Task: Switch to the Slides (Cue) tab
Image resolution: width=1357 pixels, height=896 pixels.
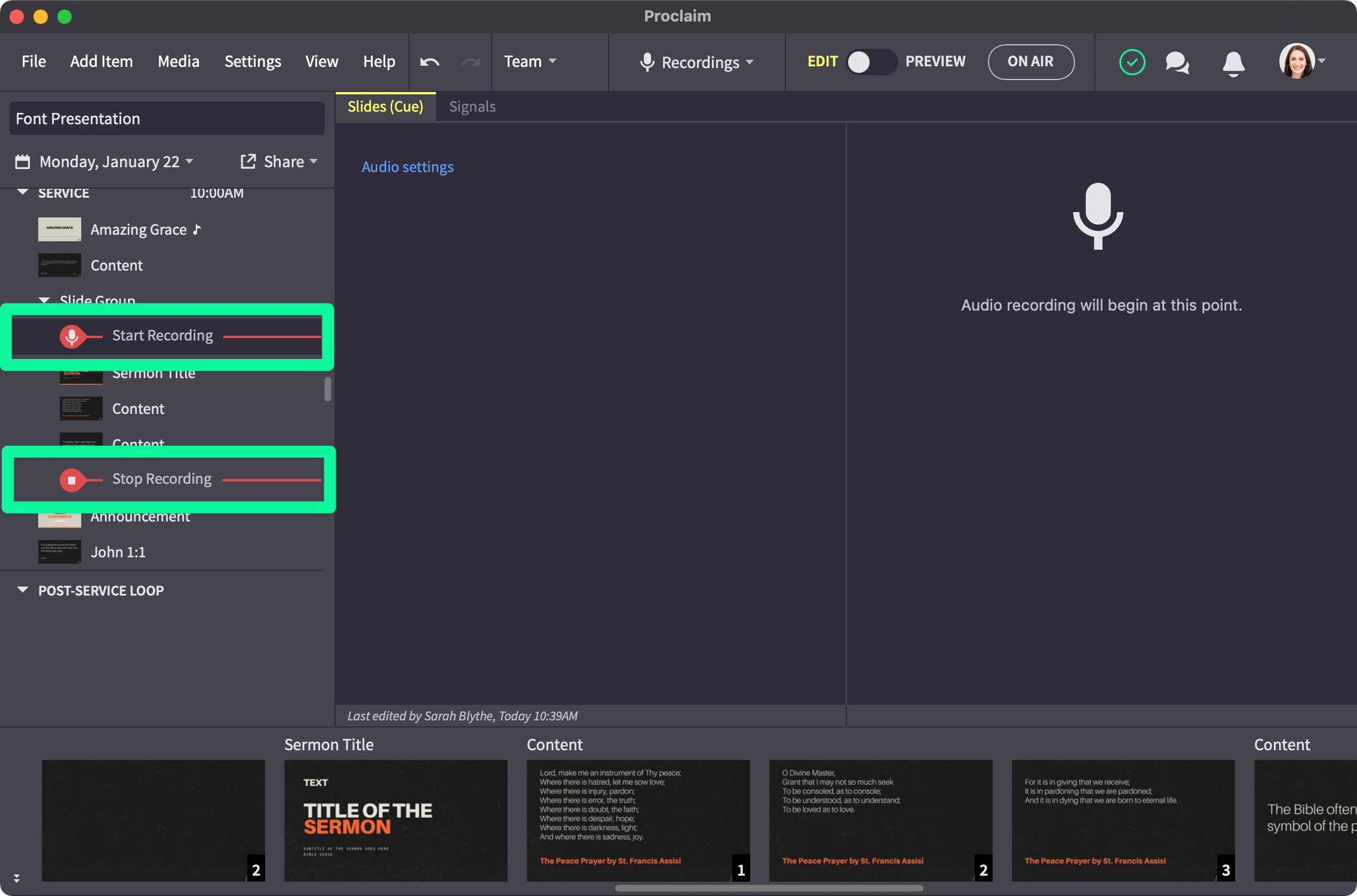Action: (385, 107)
